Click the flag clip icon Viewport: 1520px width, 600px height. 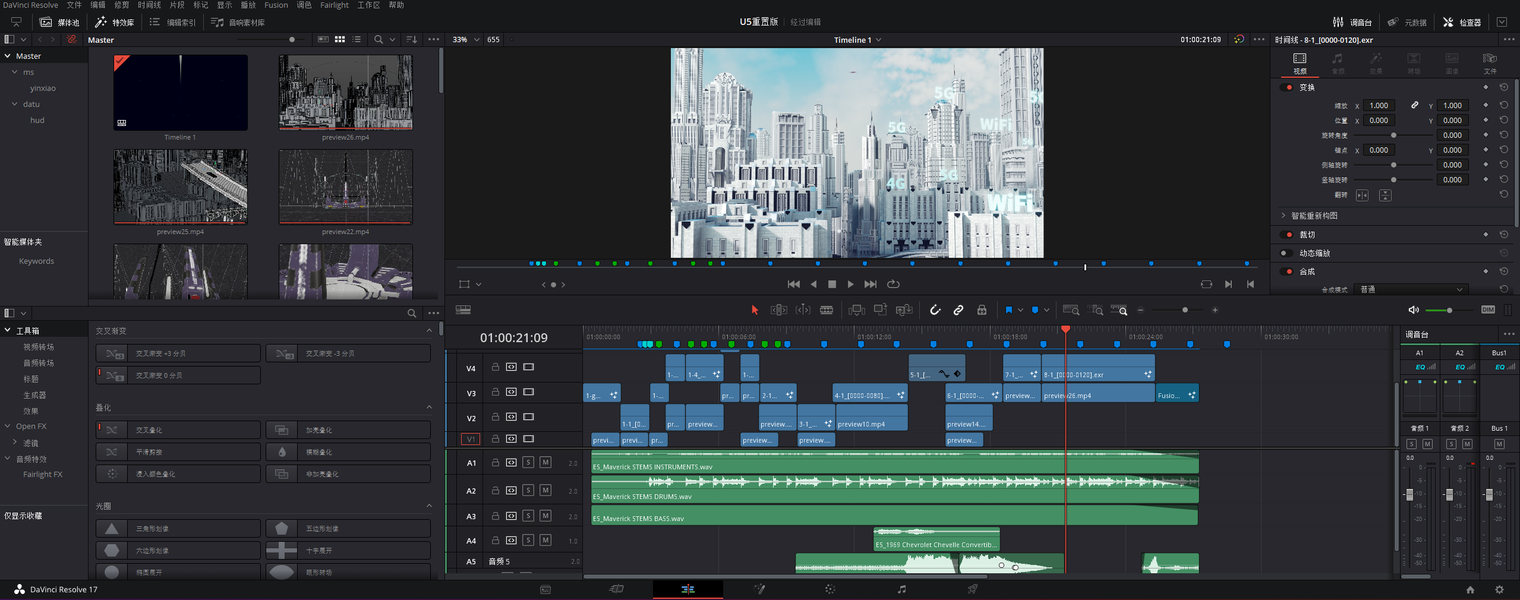pyautogui.click(x=1008, y=310)
